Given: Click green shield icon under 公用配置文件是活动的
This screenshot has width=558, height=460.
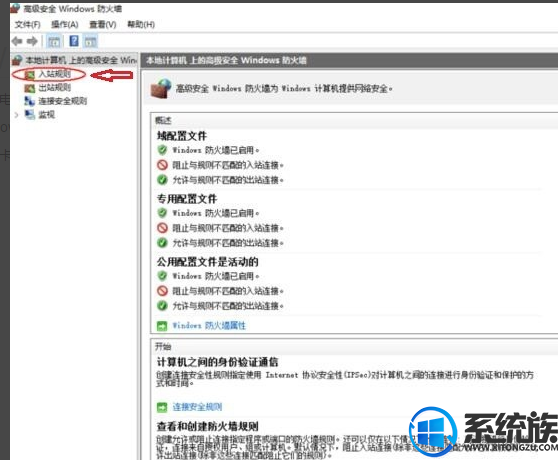Looking at the screenshot, I should [x=162, y=276].
